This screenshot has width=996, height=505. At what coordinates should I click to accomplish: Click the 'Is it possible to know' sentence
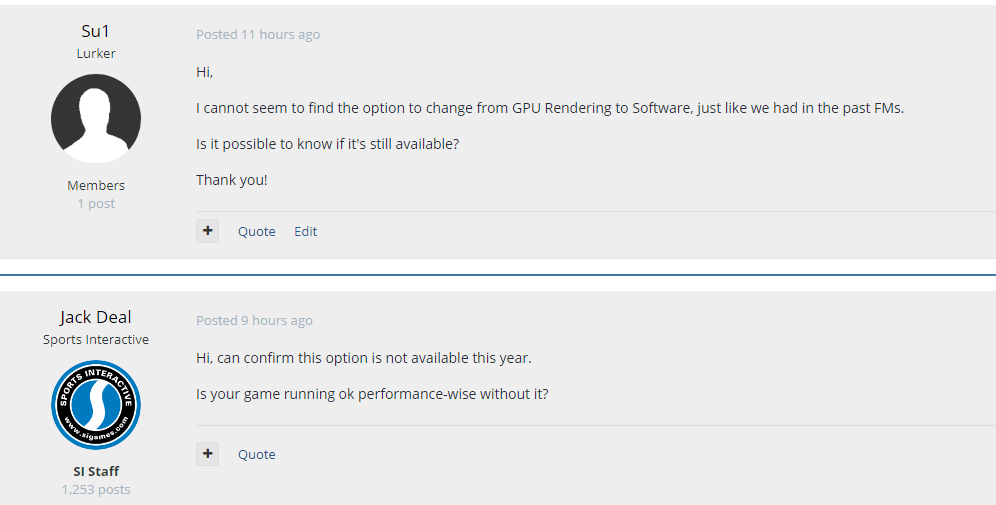coord(327,144)
